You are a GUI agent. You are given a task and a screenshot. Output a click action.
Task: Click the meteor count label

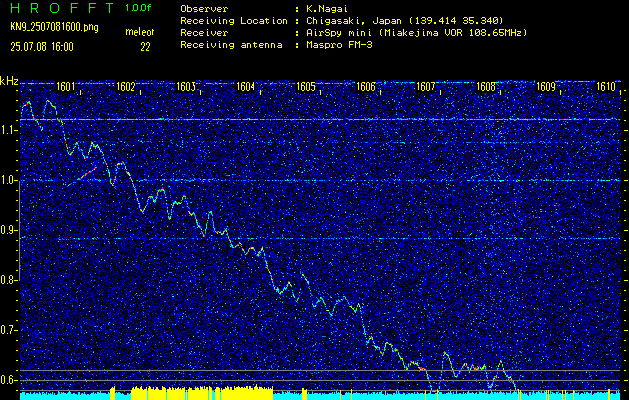[140, 32]
